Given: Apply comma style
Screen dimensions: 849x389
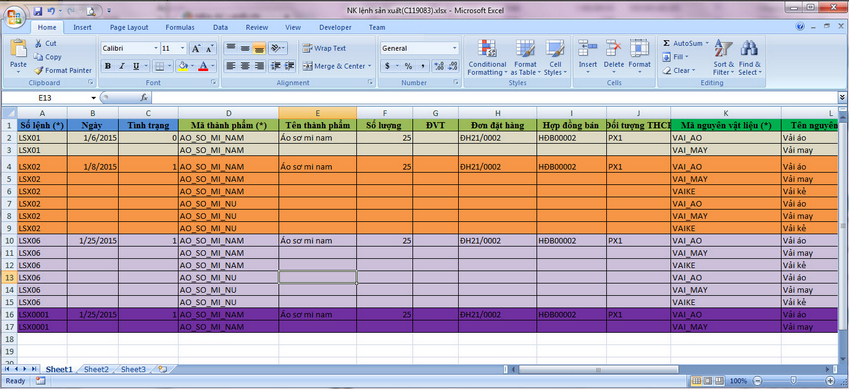Looking at the screenshot, I should [422, 66].
